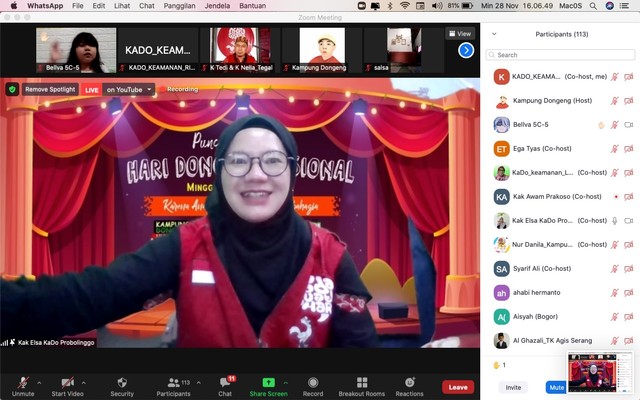The width and height of the screenshot is (640, 400).
Task: Click the volume speaker icon in menu bar
Action: pyautogui.click(x=437, y=6)
